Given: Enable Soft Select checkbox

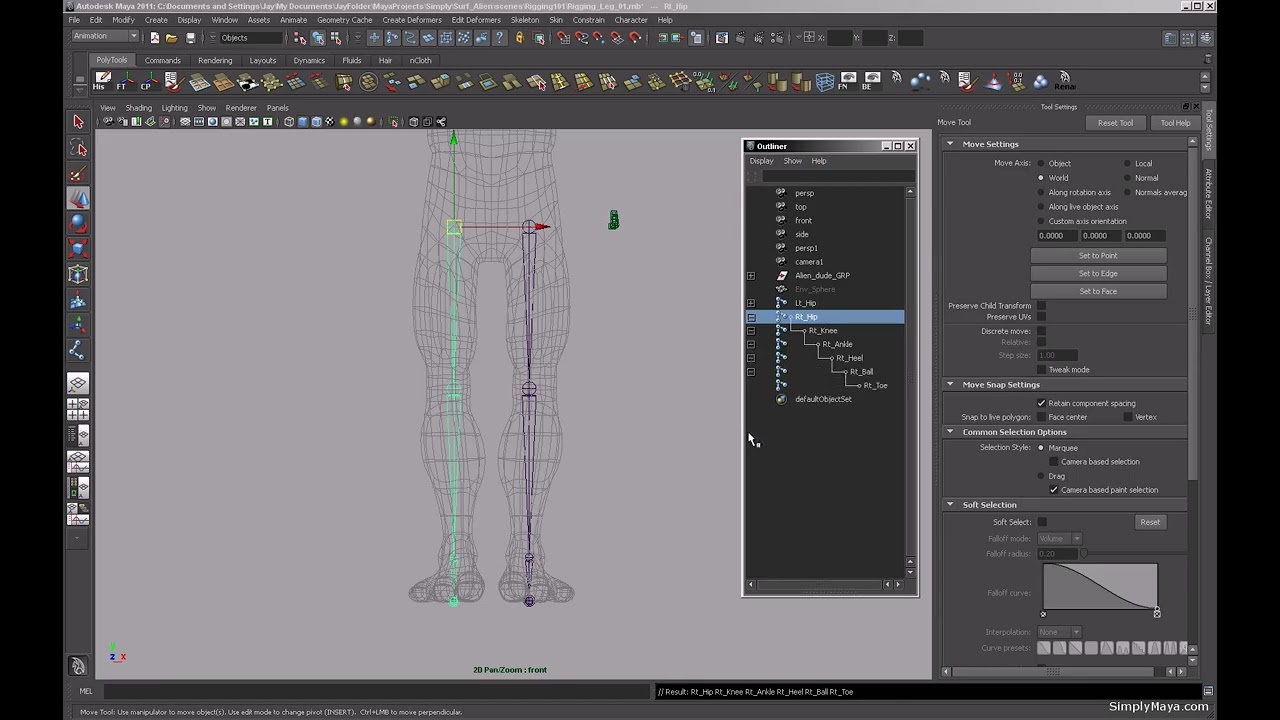Looking at the screenshot, I should 1041,522.
